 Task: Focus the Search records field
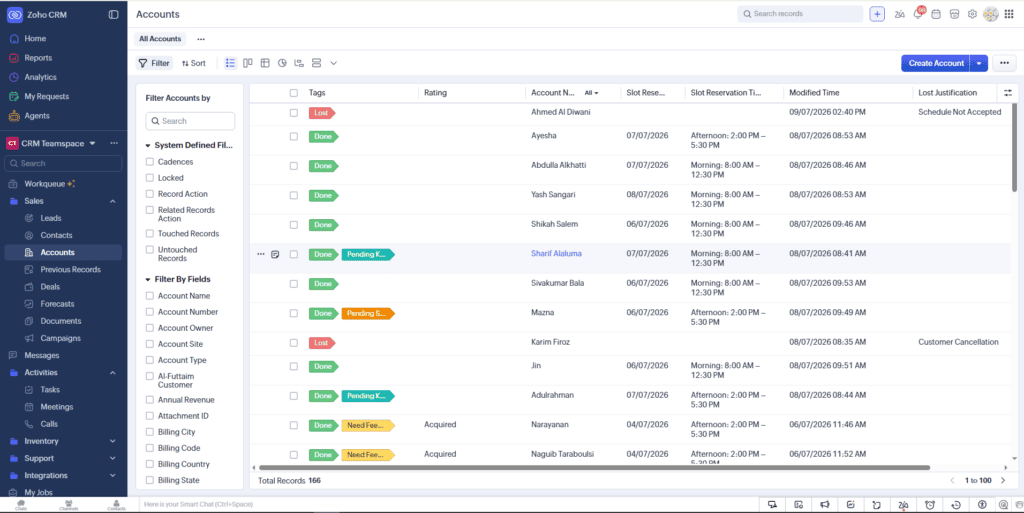(800, 14)
